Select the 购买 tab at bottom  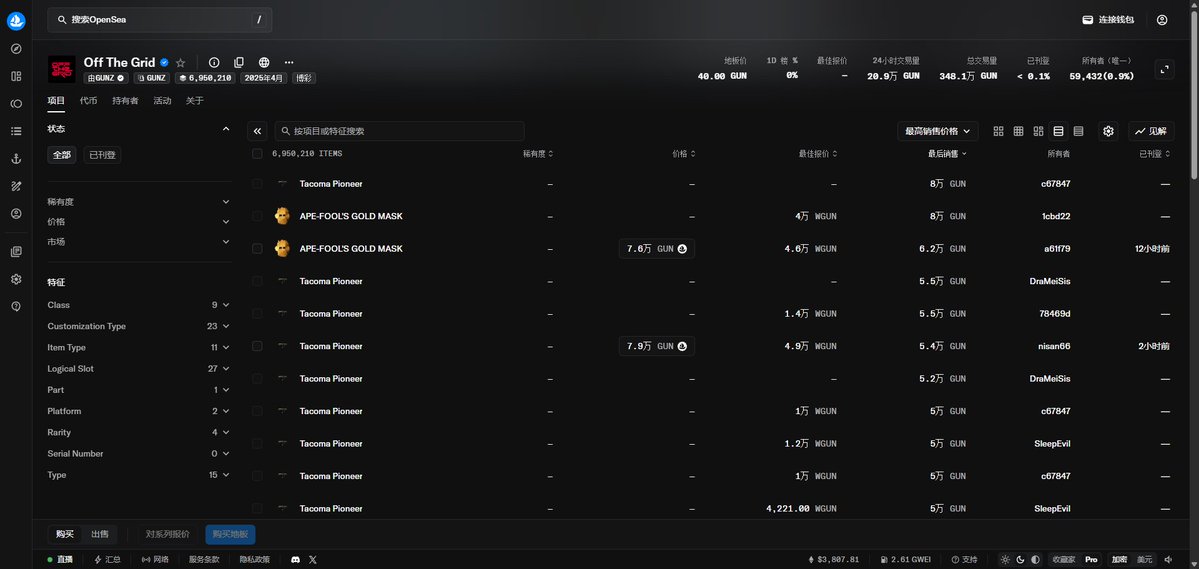[65, 535]
